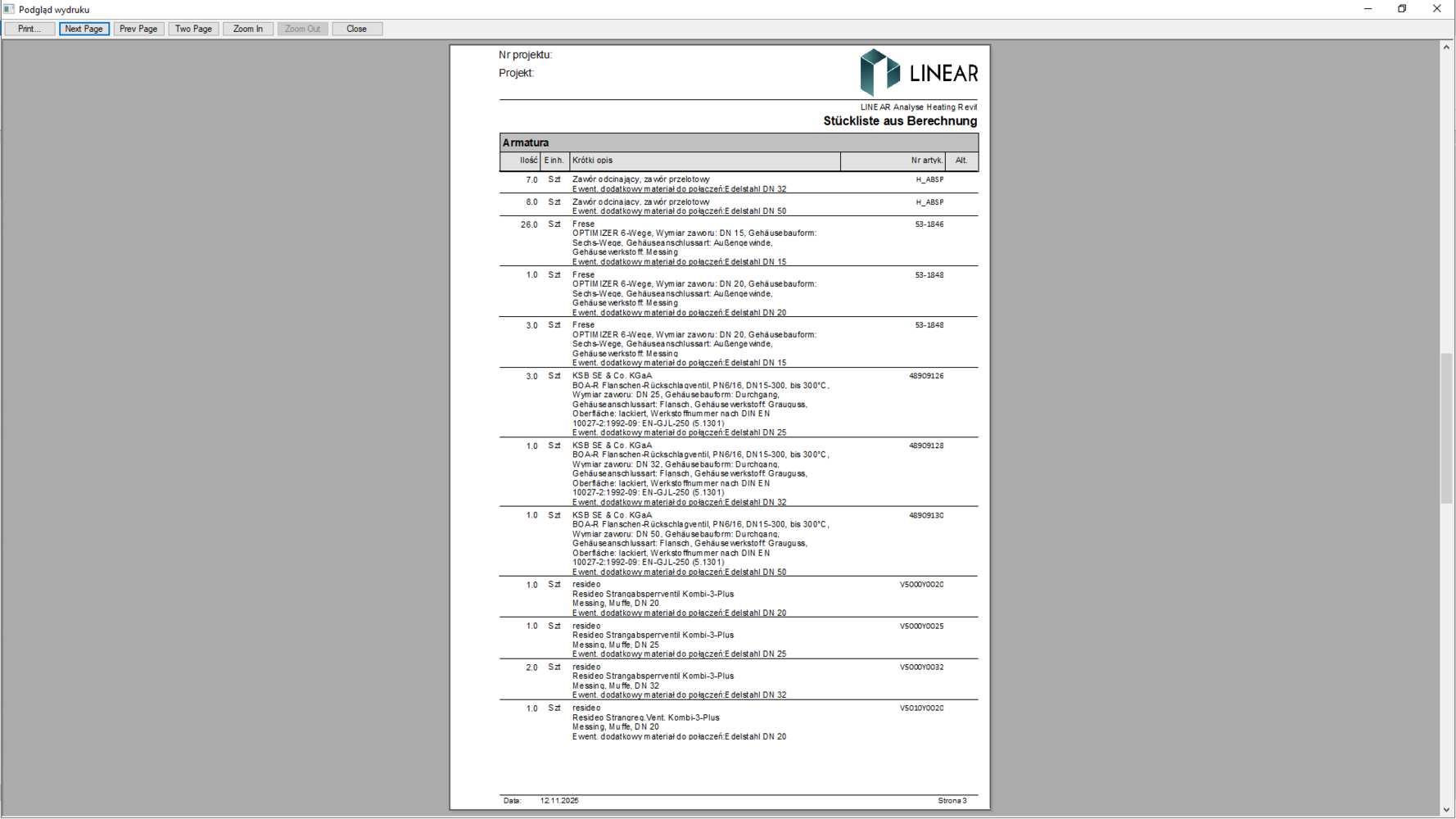
Task: Click the Stückliste aus Berechnung title
Action: 899,121
